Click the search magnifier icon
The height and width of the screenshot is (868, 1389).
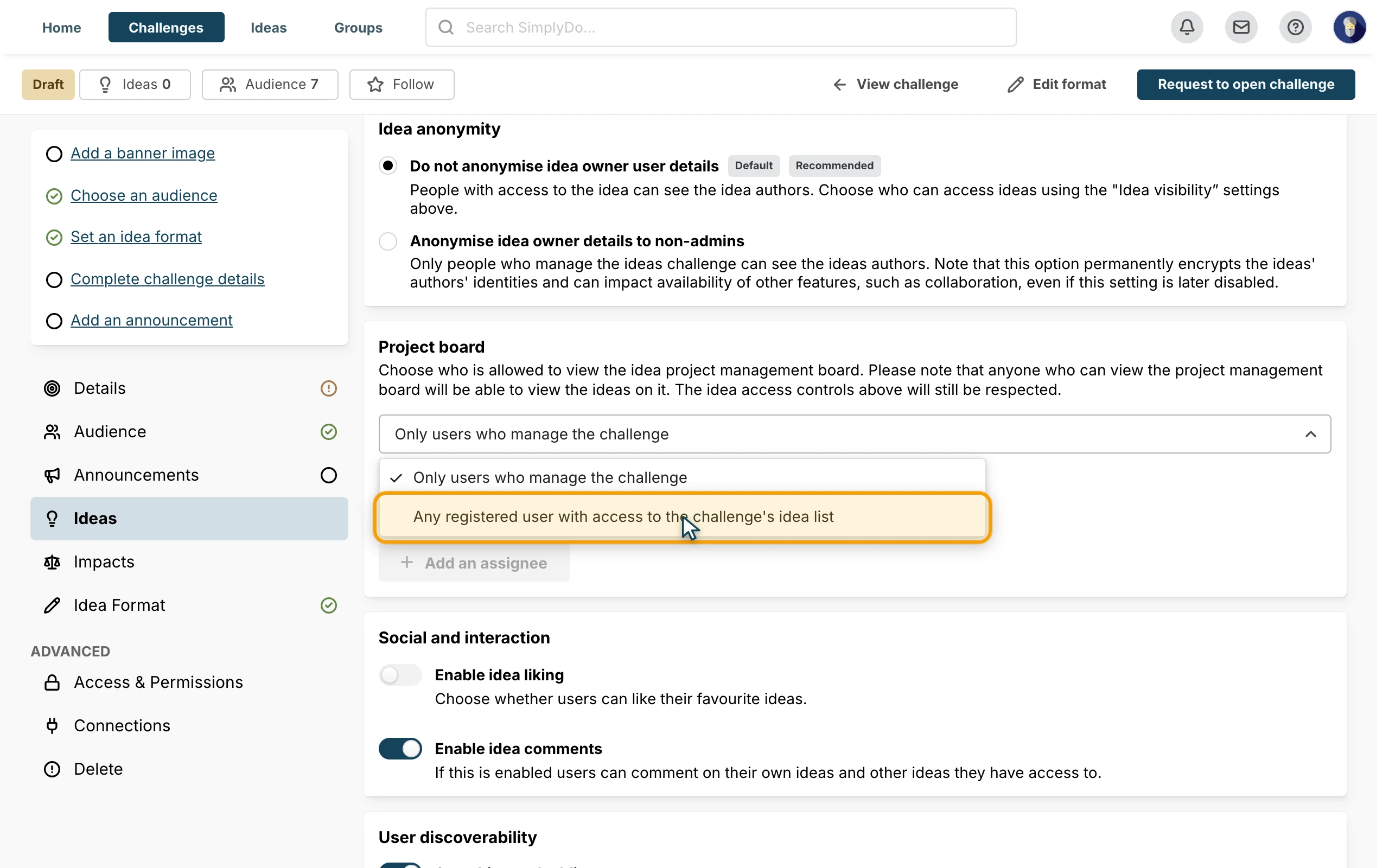point(446,27)
